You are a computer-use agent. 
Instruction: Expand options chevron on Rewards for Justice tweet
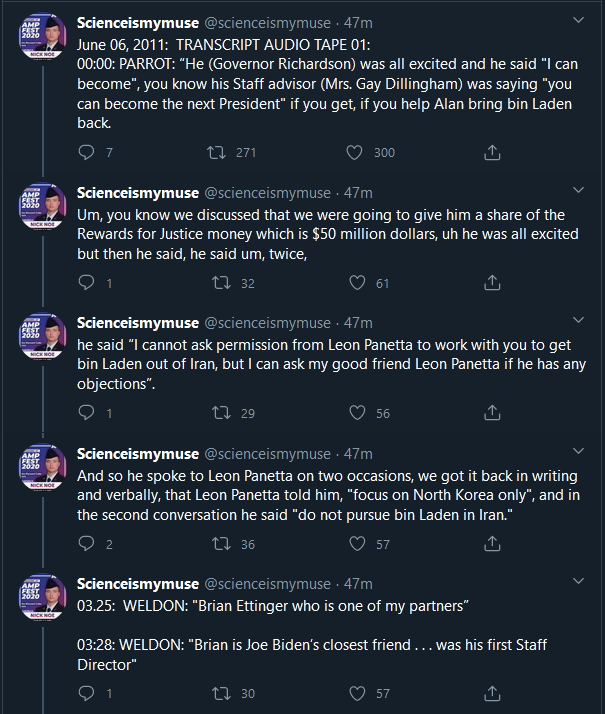tap(578, 190)
